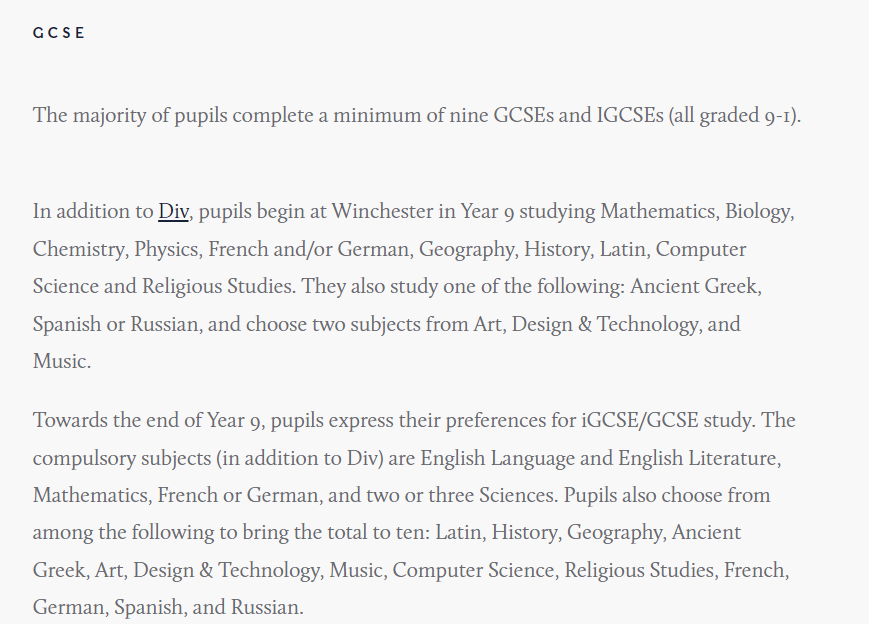Click the phrase Design & Technology, and
Screen dimensions: 869x624
pos(626,324)
